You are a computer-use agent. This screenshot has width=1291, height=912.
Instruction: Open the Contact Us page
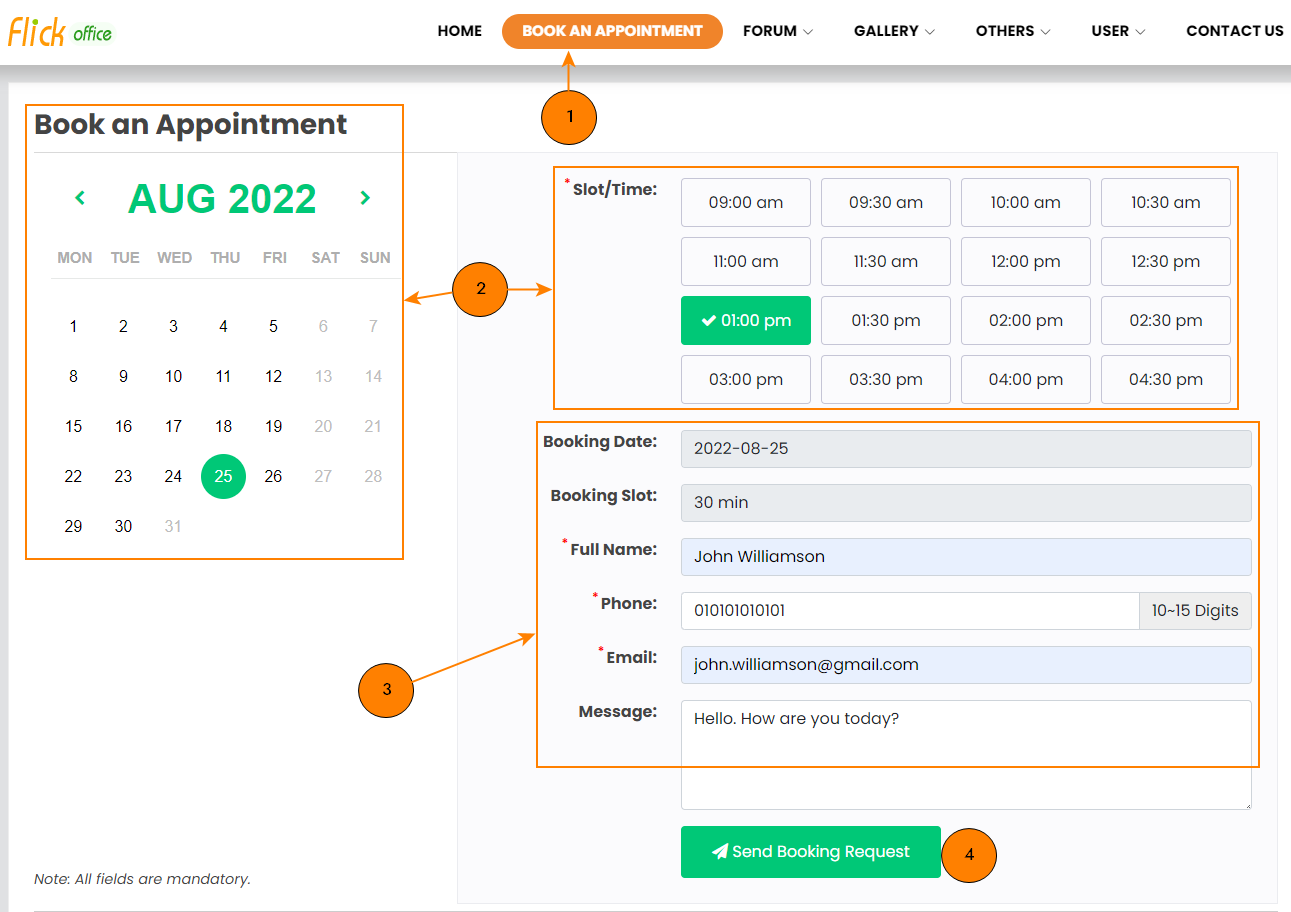(x=1234, y=31)
